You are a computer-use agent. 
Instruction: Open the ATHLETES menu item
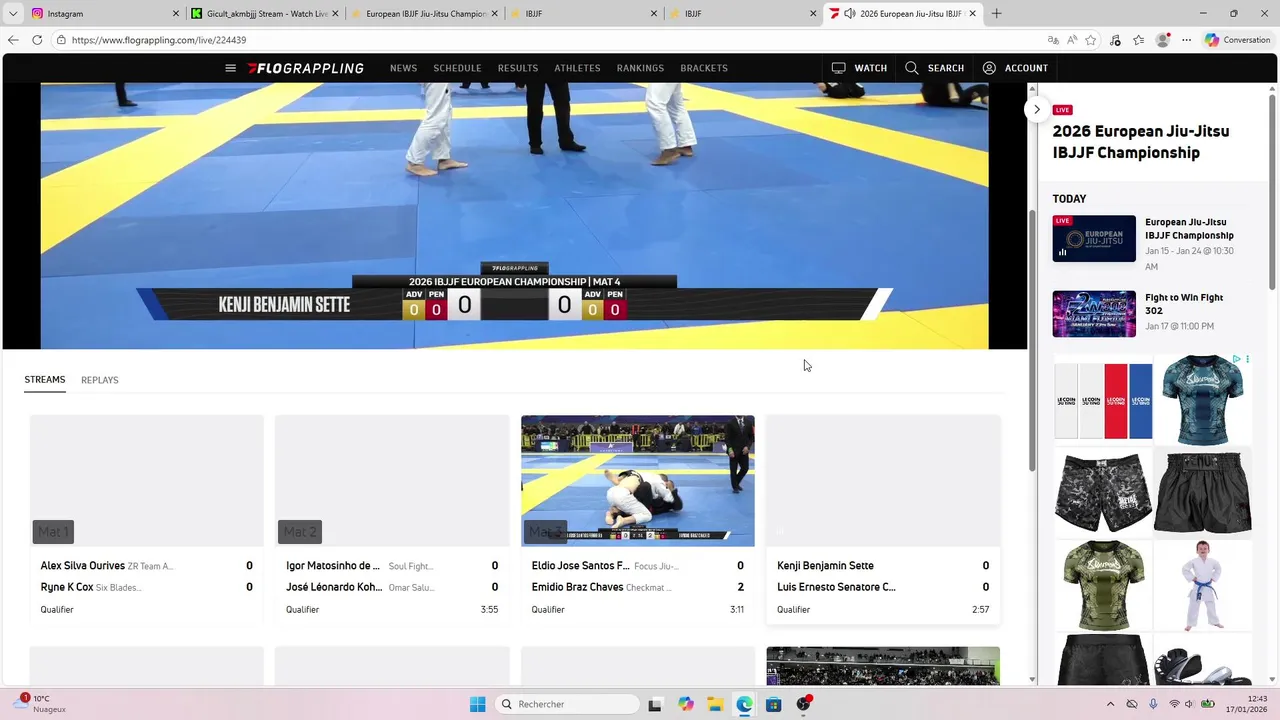[x=577, y=68]
